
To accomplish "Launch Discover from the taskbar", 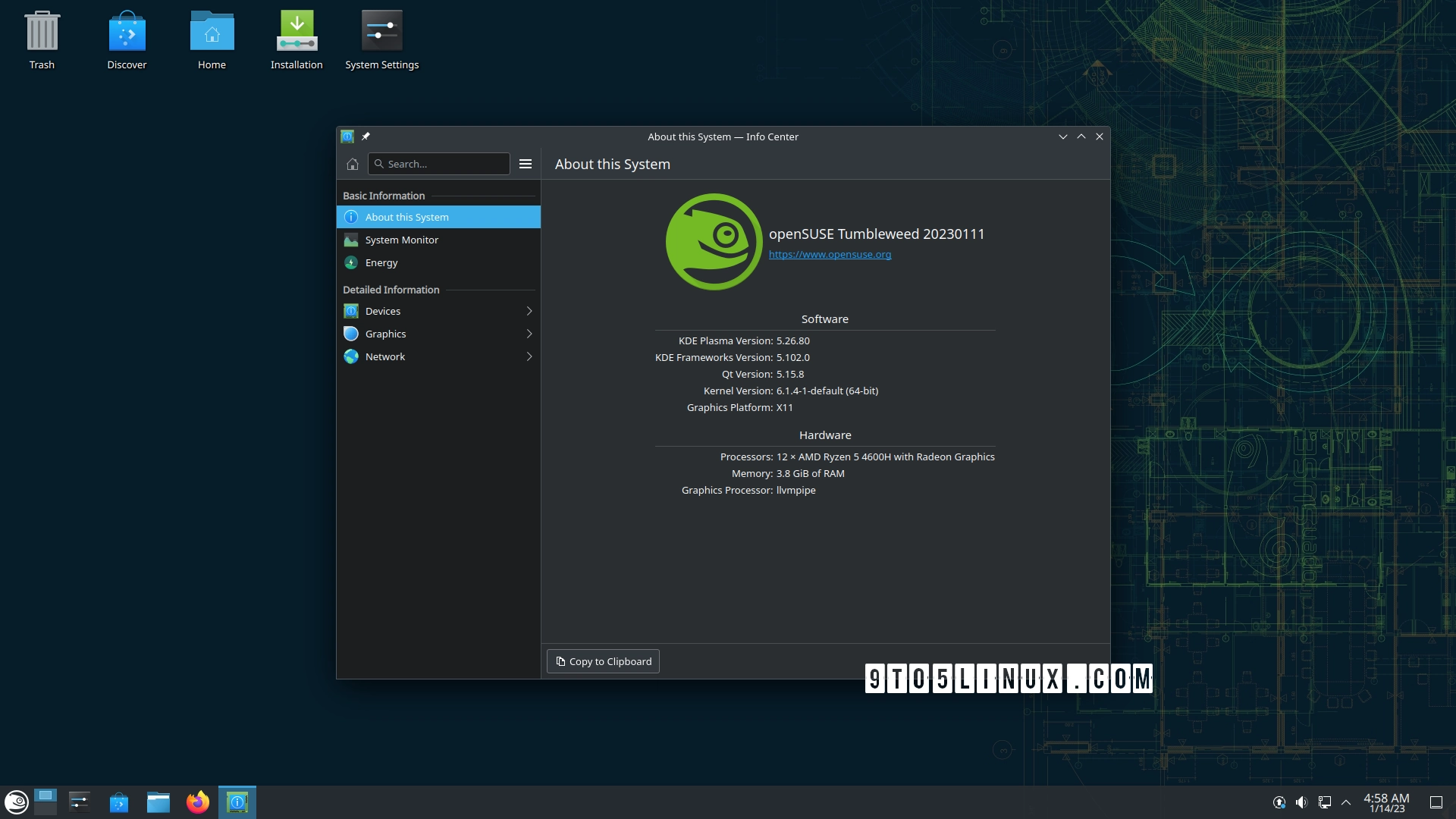I will [119, 802].
